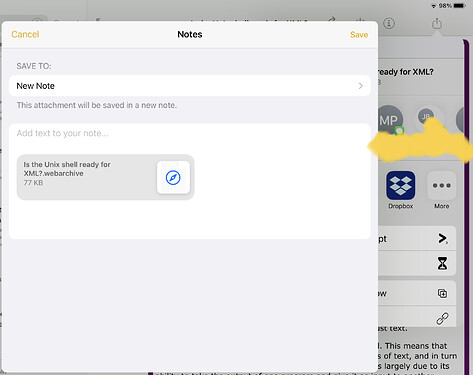
Task: Tap the Wi-Fi status icon
Action: pyautogui.click(x=434, y=6)
